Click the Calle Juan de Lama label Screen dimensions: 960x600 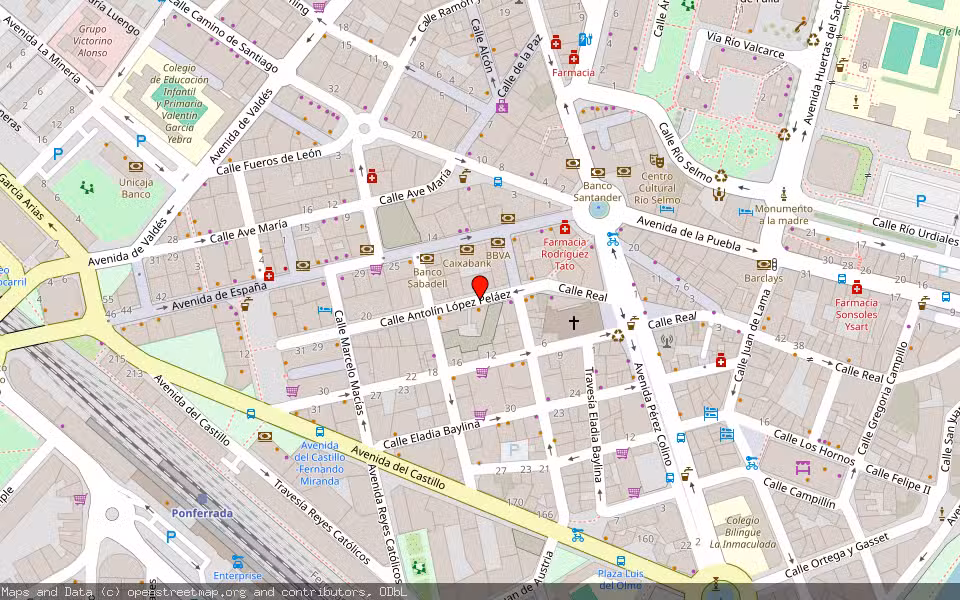point(754,336)
